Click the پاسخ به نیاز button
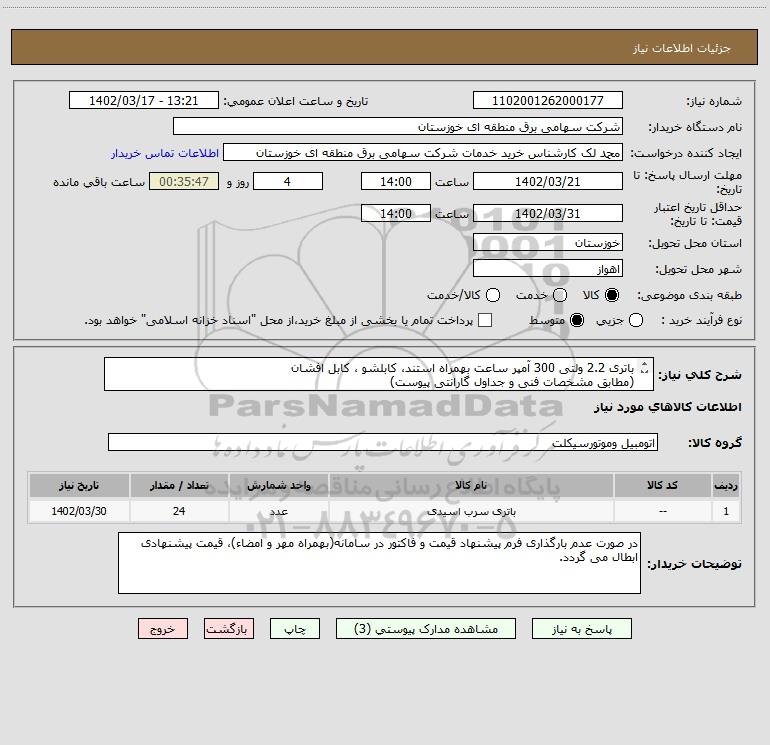 tap(581, 629)
